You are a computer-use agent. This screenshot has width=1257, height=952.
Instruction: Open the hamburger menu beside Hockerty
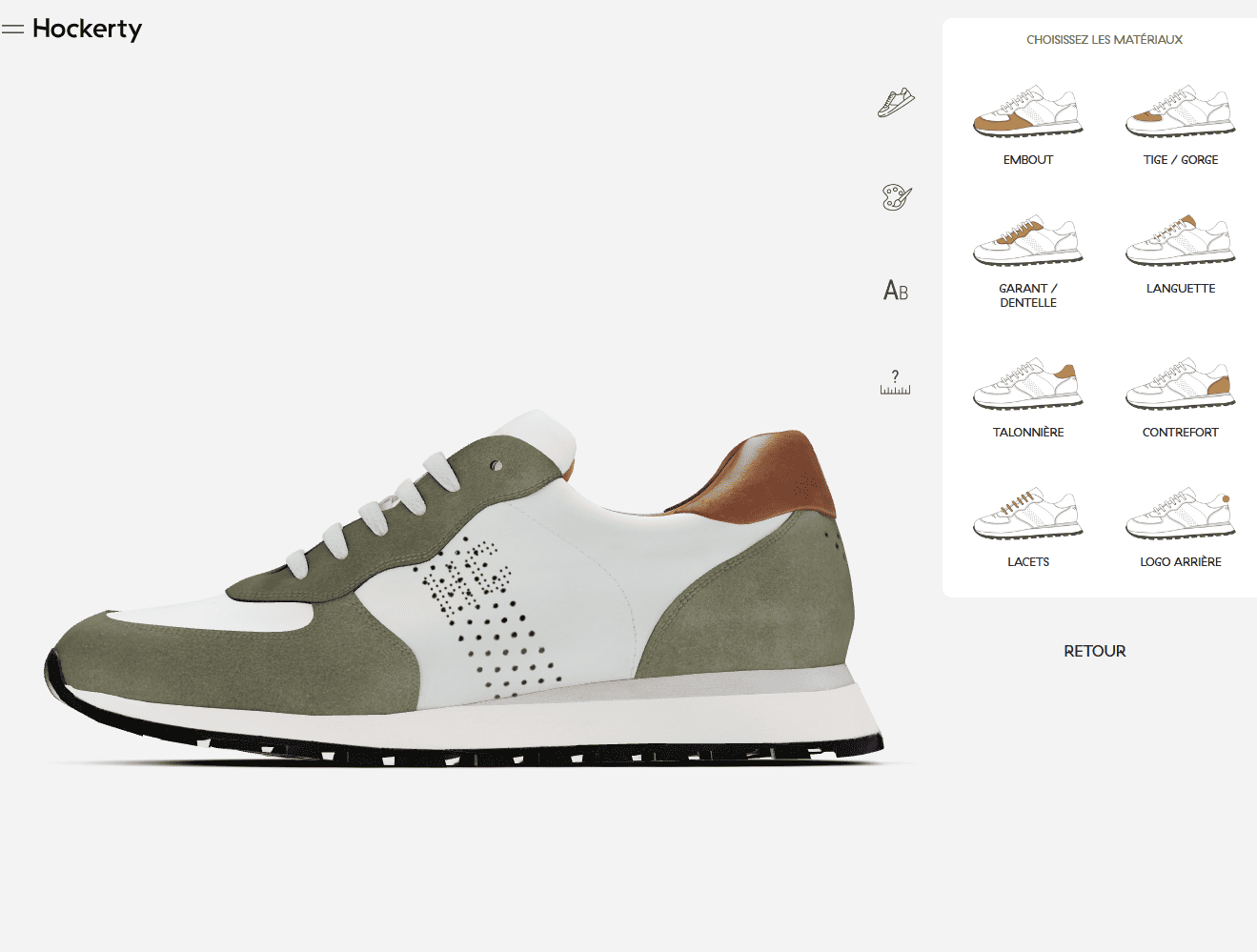[12, 30]
